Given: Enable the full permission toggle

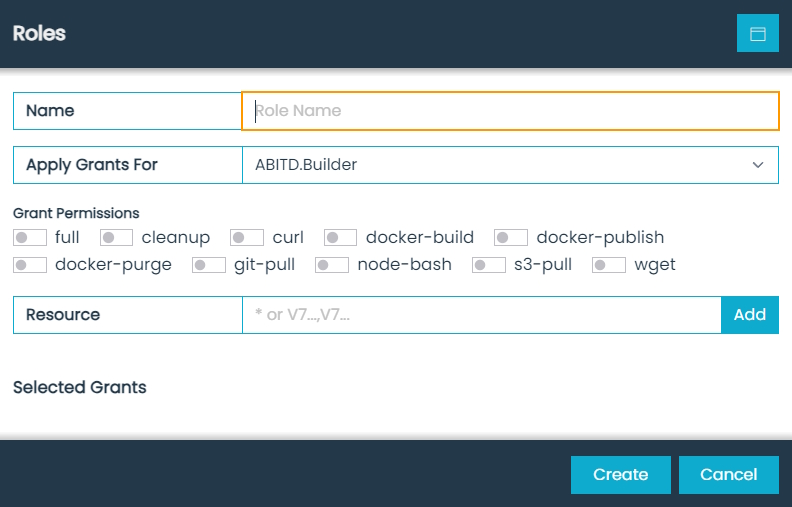Looking at the screenshot, I should click(x=30, y=238).
